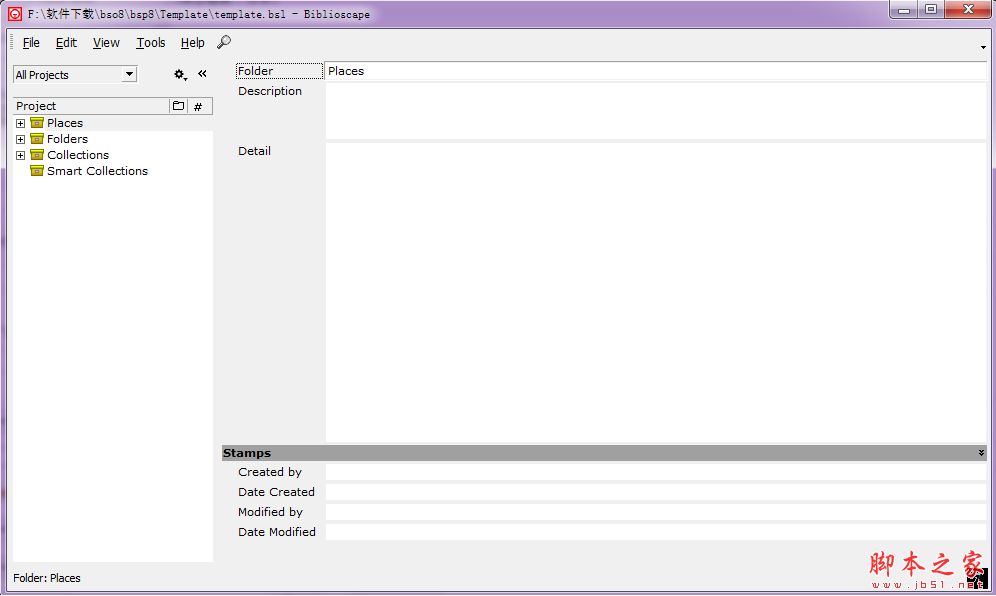The width and height of the screenshot is (996, 596).
Task: Click the Detail text area
Action: pyautogui.click(x=656, y=292)
